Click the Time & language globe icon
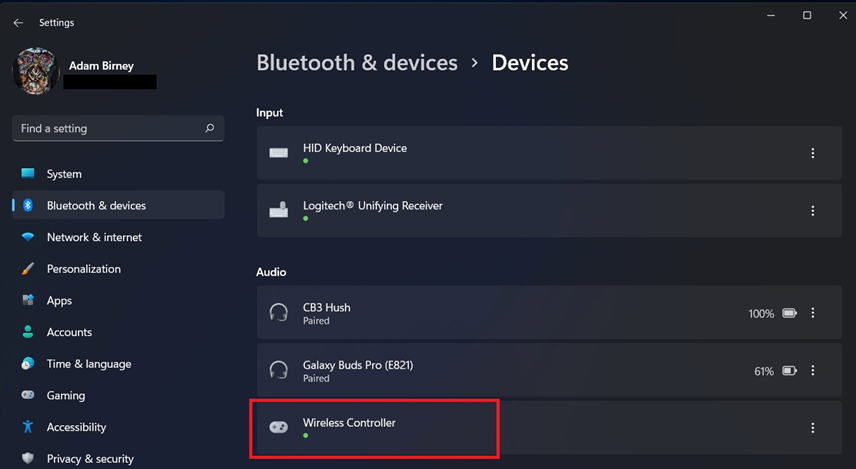Screen dimensions: 856x469 [28, 364]
